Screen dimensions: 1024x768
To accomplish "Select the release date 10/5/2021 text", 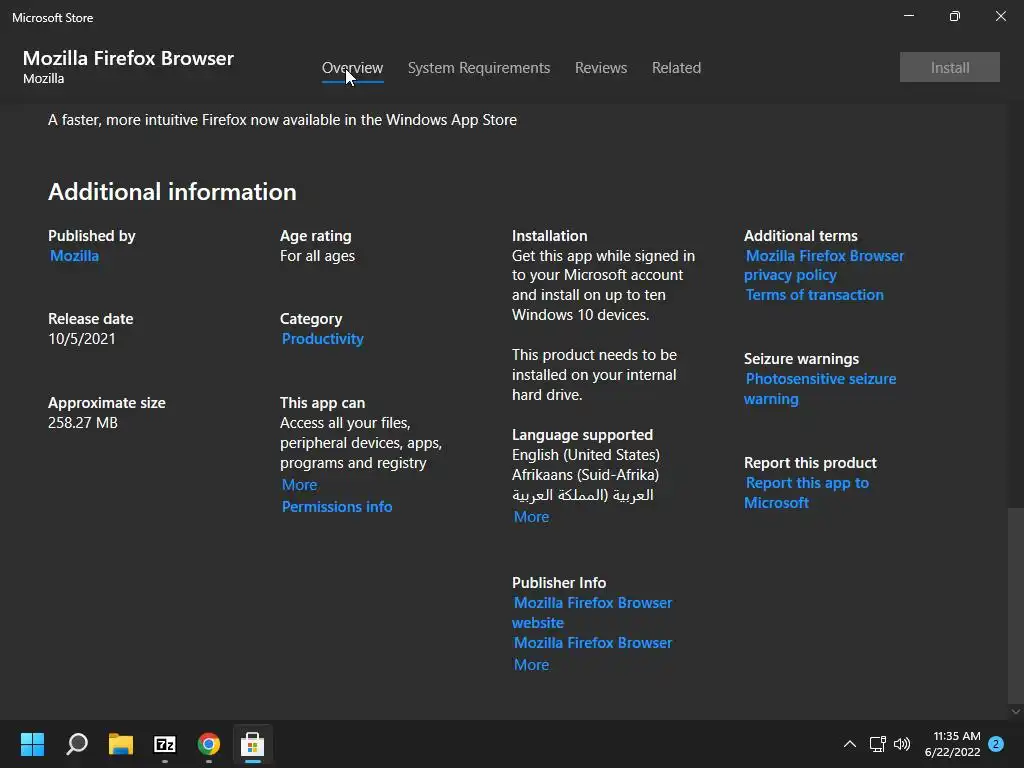I will click(82, 339).
